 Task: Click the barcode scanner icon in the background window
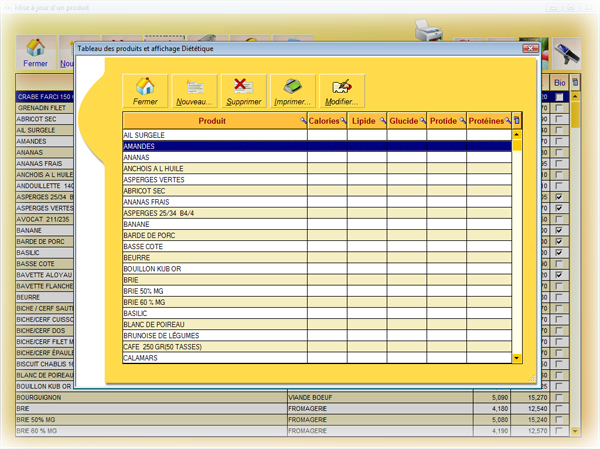tap(567, 54)
